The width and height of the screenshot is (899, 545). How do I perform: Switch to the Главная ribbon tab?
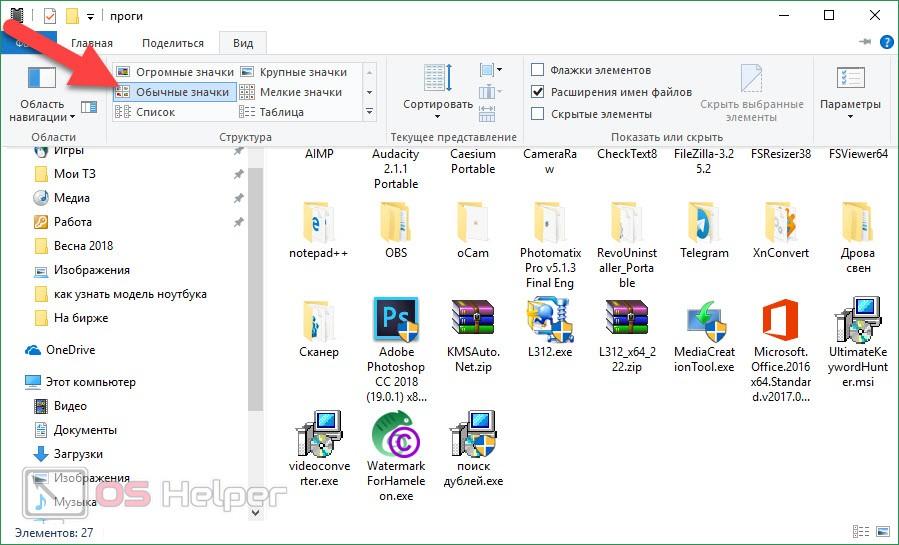91,43
